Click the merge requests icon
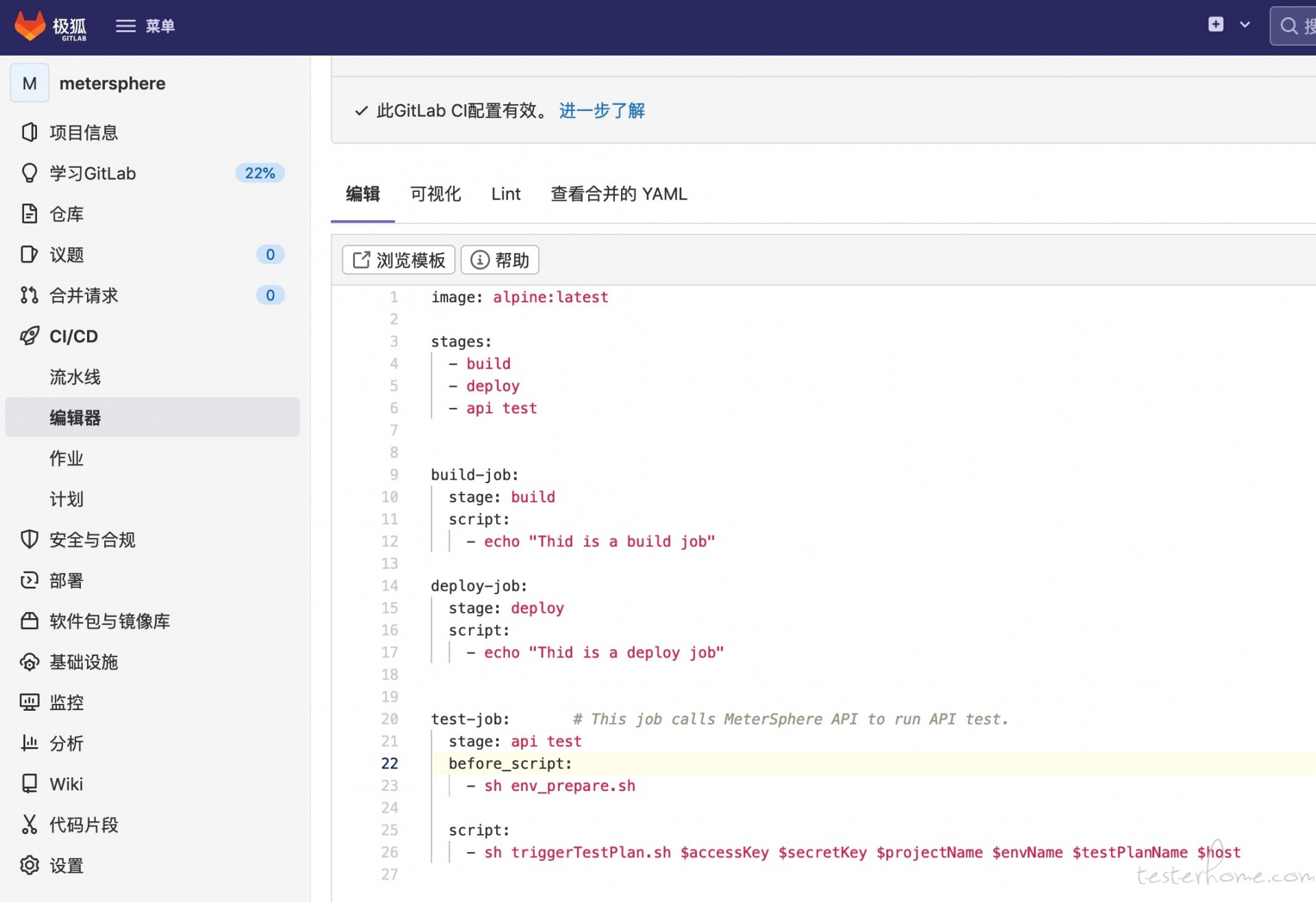 [29, 295]
